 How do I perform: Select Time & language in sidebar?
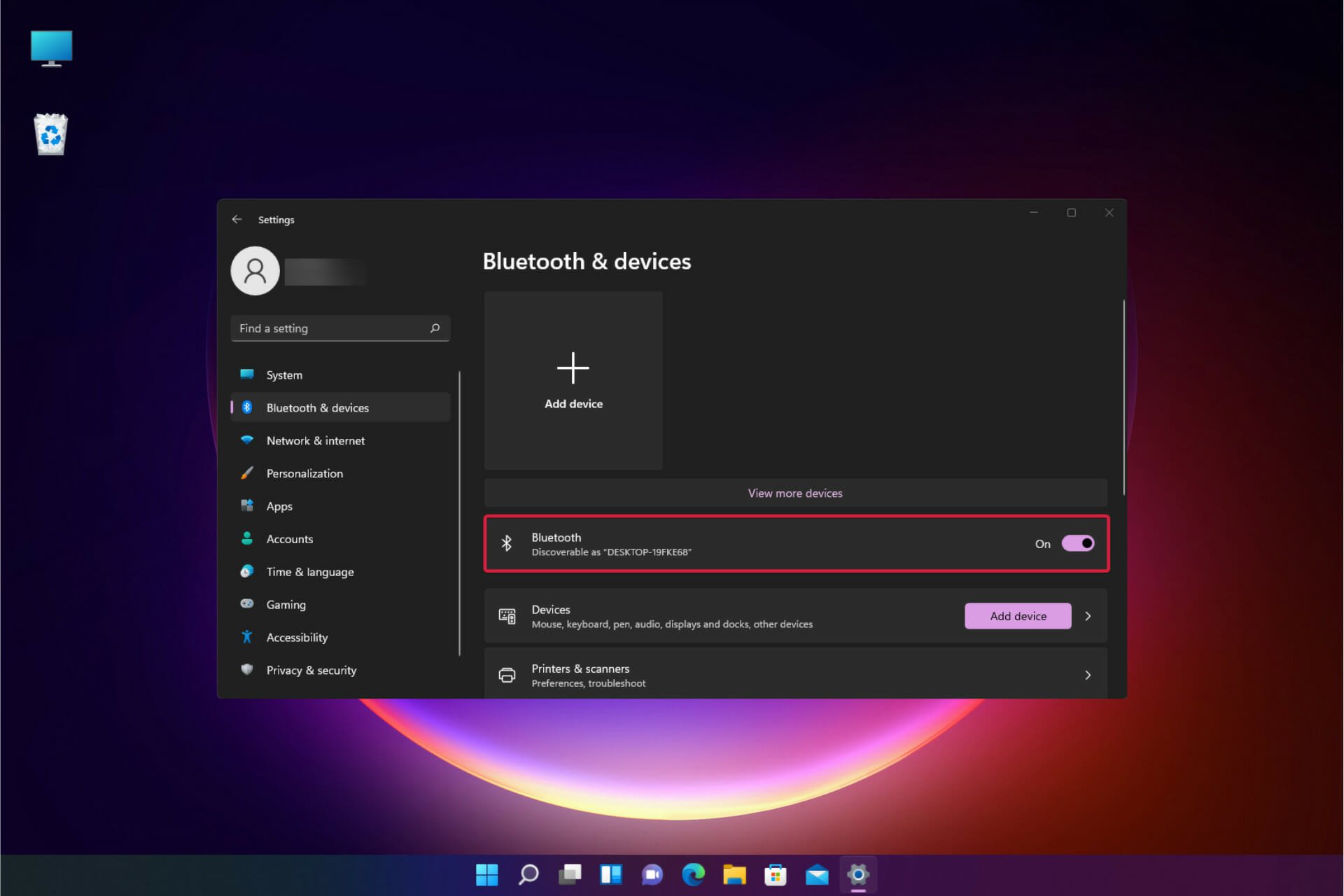coord(309,571)
